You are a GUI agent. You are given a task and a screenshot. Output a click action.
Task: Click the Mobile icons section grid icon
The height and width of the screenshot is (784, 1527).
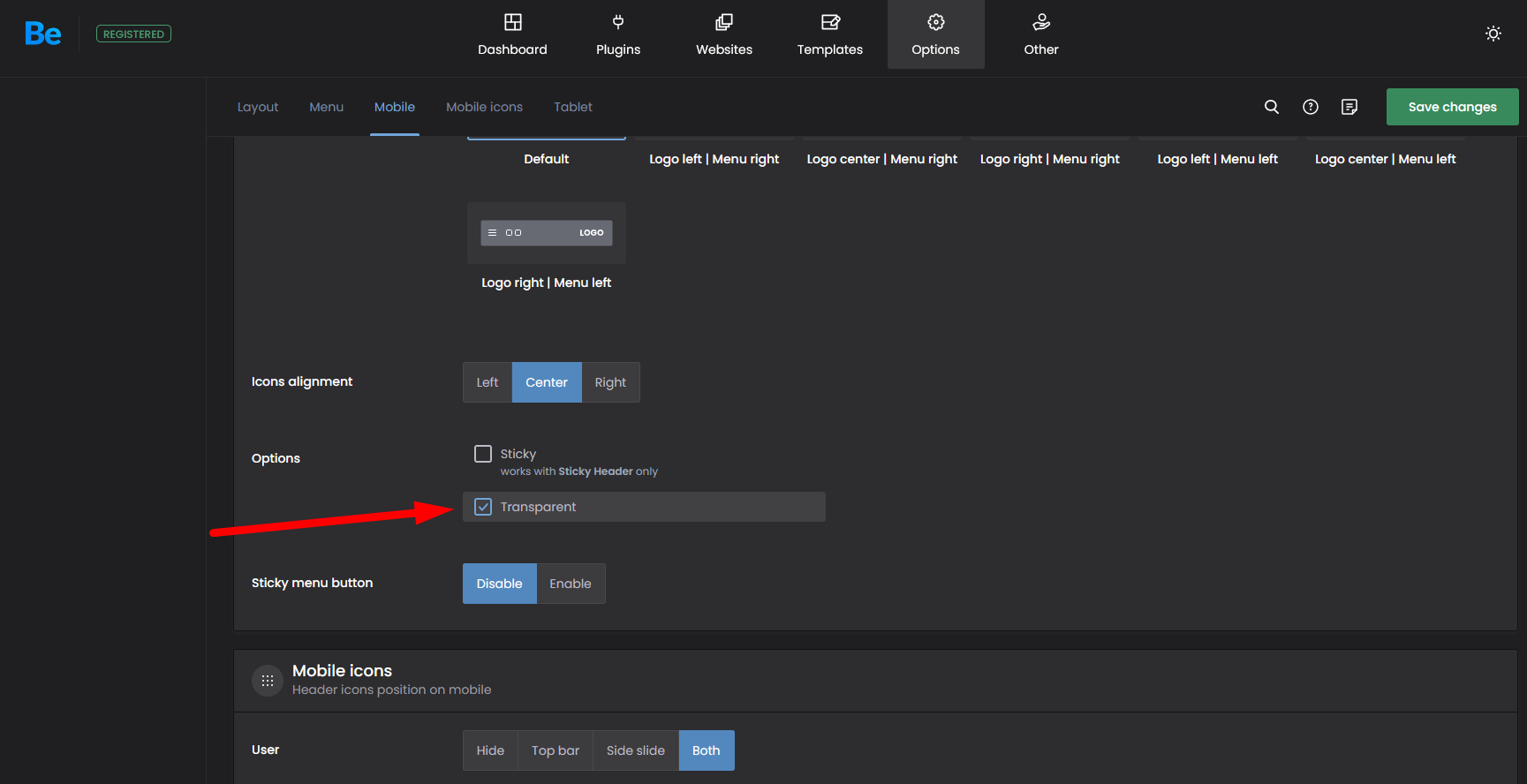click(x=268, y=681)
